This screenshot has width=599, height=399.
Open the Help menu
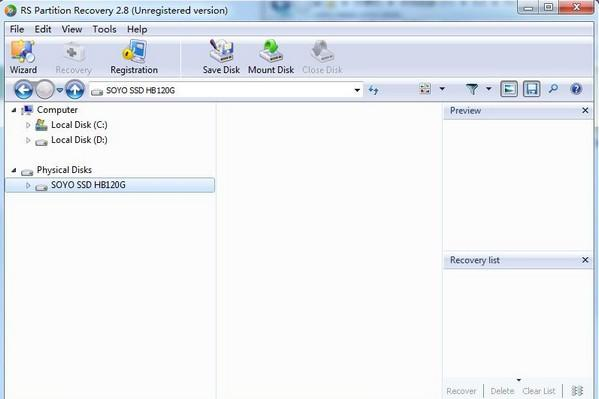point(137,29)
